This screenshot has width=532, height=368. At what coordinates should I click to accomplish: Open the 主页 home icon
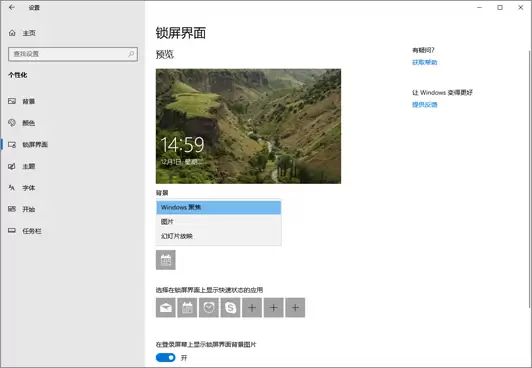tap(12, 33)
